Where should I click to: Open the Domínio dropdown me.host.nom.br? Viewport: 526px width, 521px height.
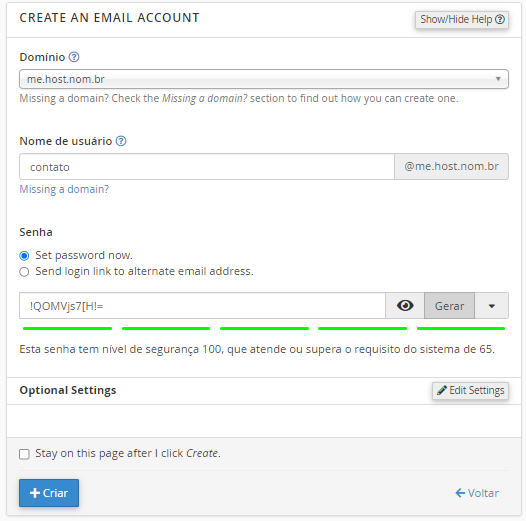click(264, 79)
